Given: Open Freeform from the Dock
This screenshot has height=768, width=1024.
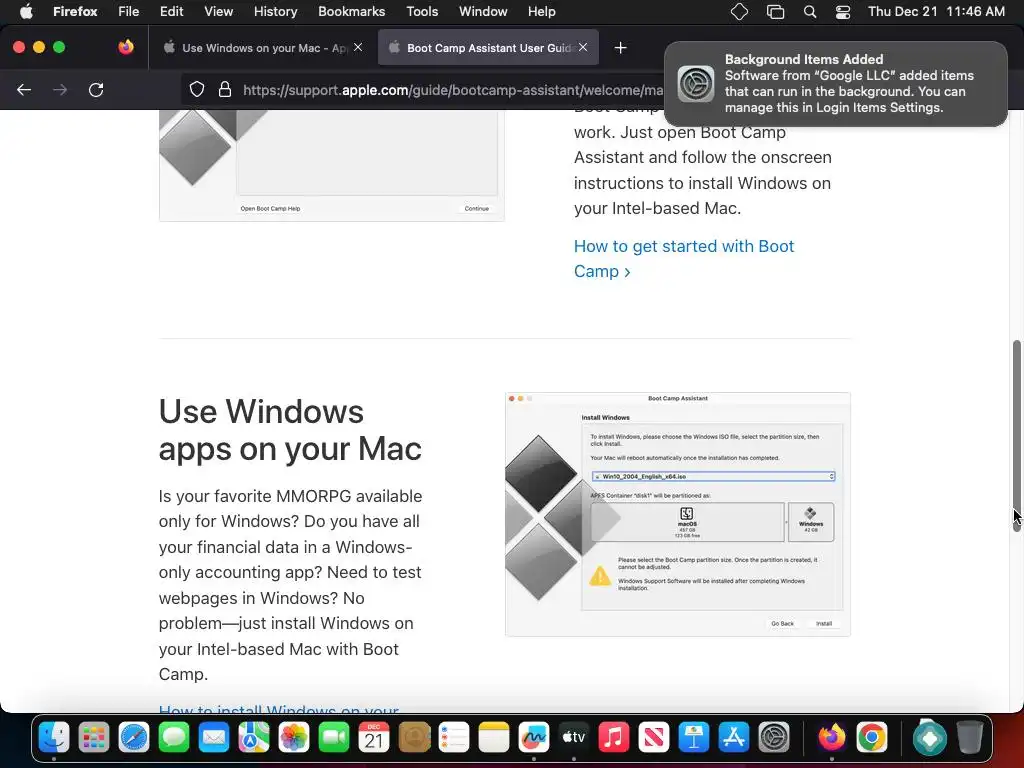Looking at the screenshot, I should (x=534, y=738).
